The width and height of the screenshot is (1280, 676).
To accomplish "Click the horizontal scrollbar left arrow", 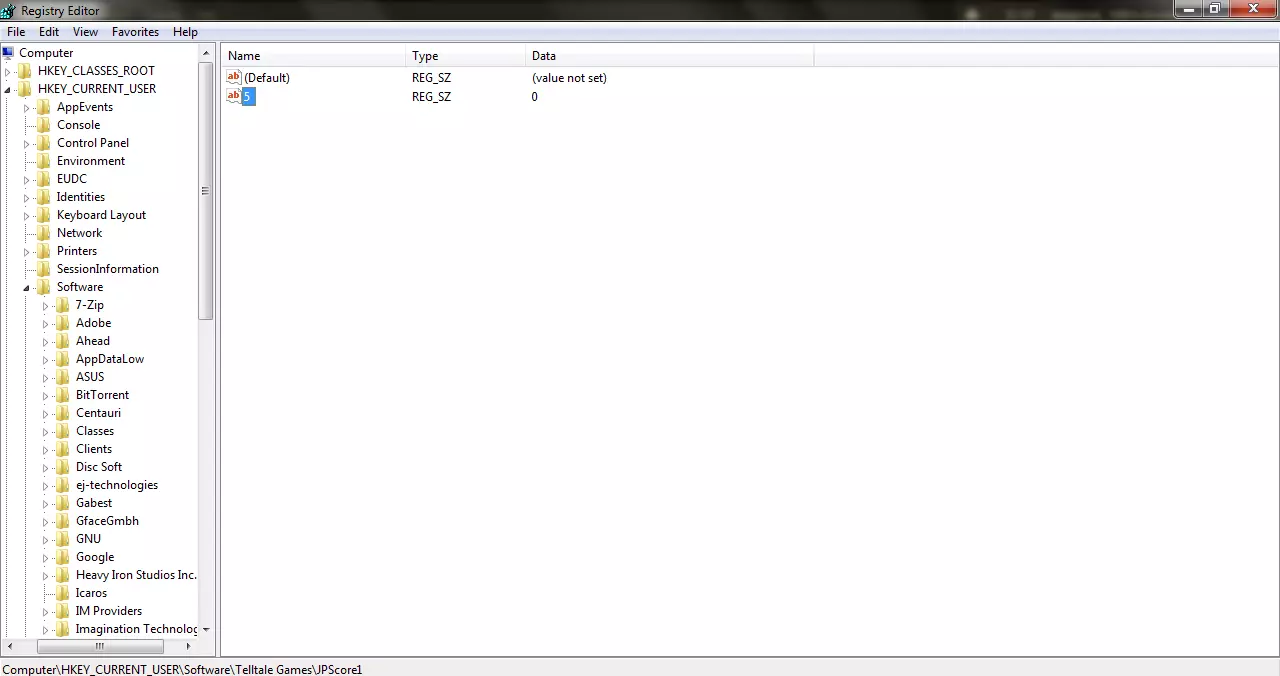I will (8, 646).
